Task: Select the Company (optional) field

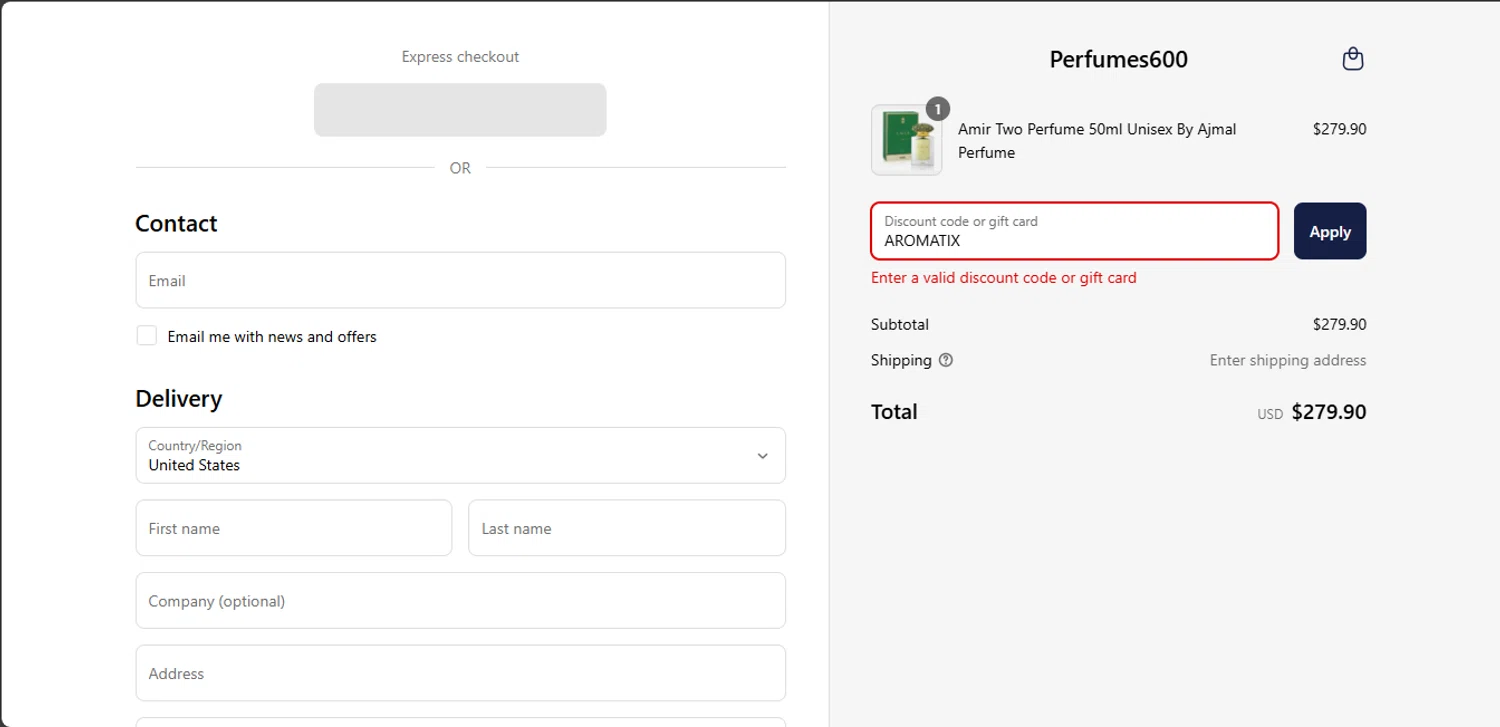Action: (x=460, y=600)
